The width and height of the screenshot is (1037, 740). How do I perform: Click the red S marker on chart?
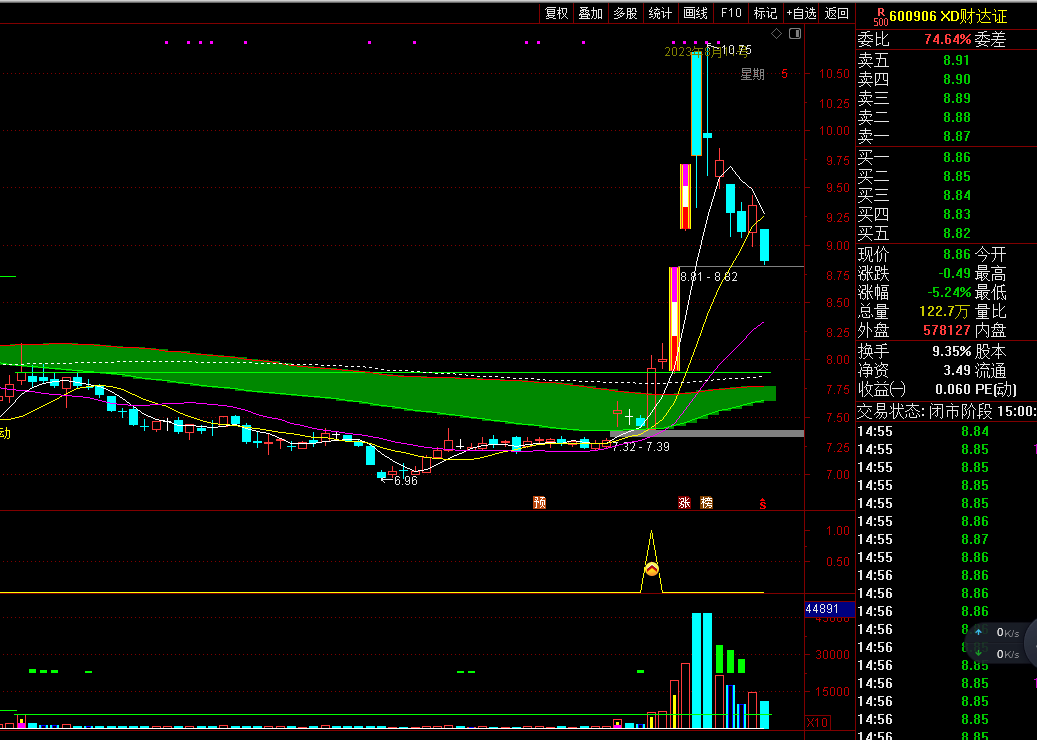(763, 503)
